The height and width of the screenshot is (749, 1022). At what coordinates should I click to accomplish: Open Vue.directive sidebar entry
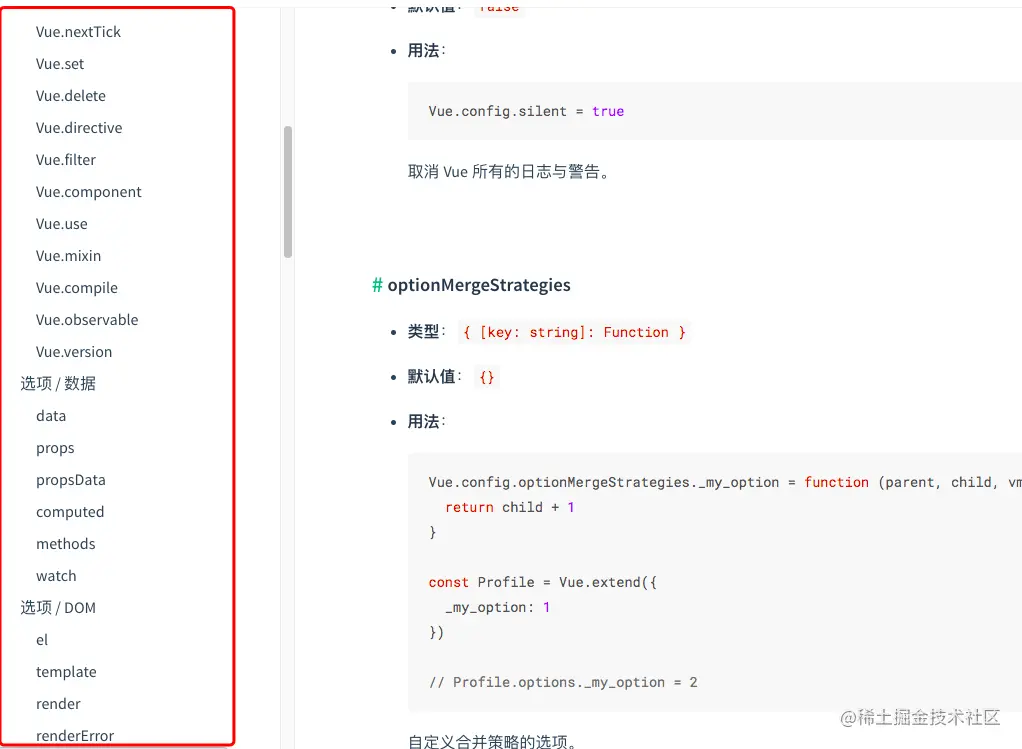(x=79, y=128)
